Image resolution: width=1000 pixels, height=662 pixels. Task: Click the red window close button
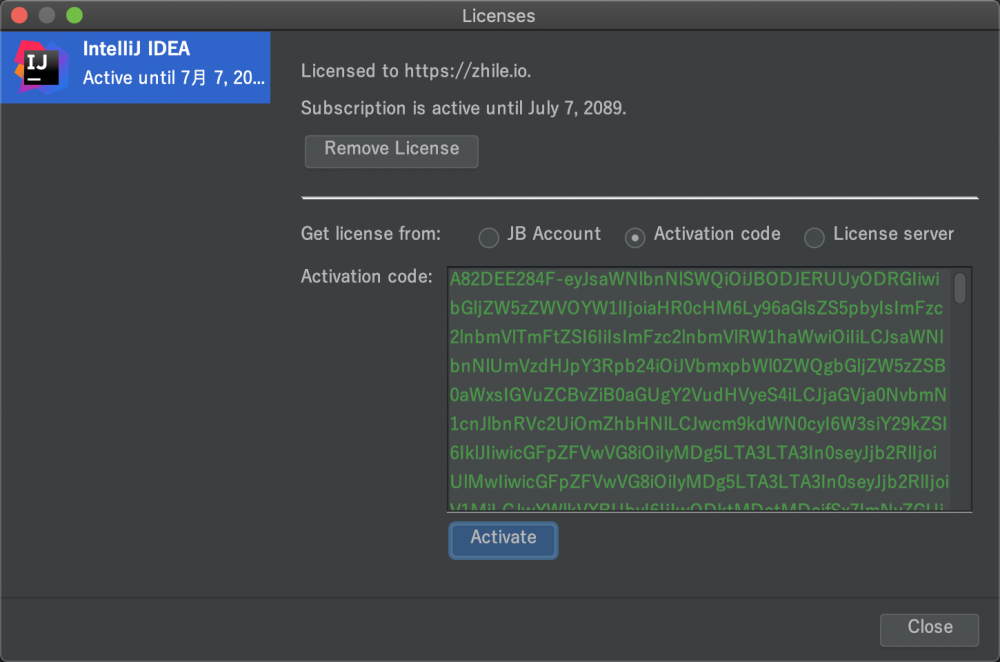click(x=19, y=16)
